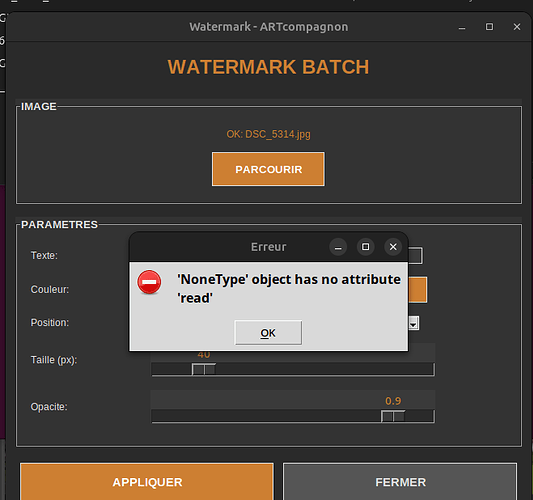Open the PARCOURIR file browser
533x500 pixels.
tap(268, 169)
